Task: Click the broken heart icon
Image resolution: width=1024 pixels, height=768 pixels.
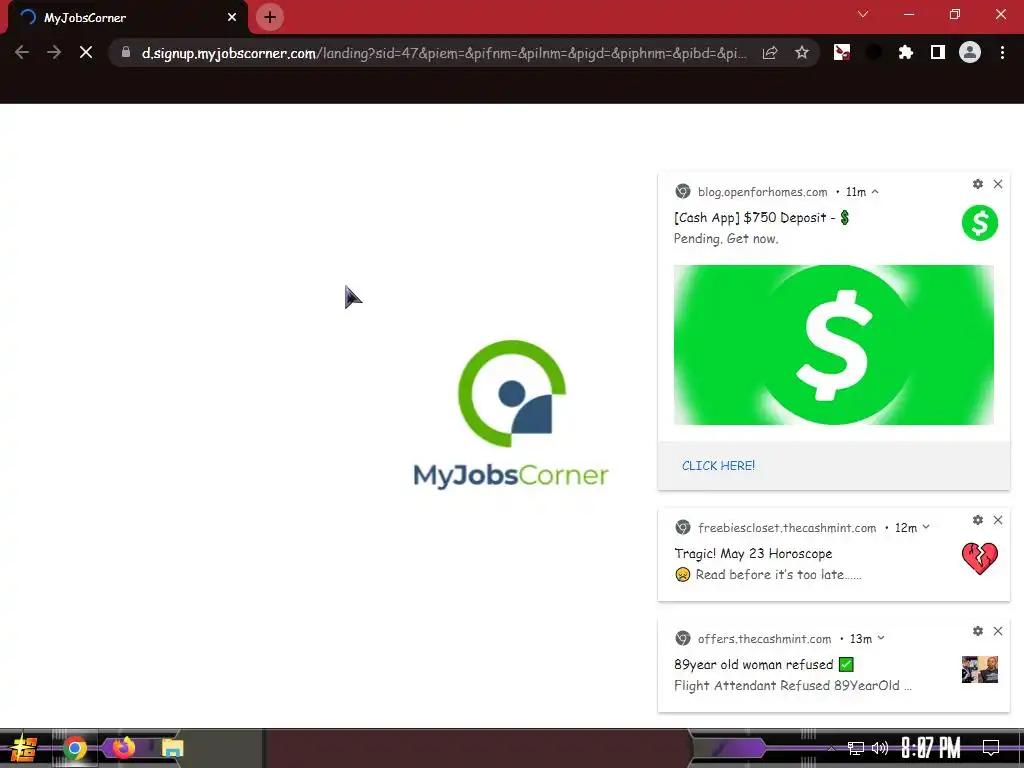Action: tap(980, 559)
